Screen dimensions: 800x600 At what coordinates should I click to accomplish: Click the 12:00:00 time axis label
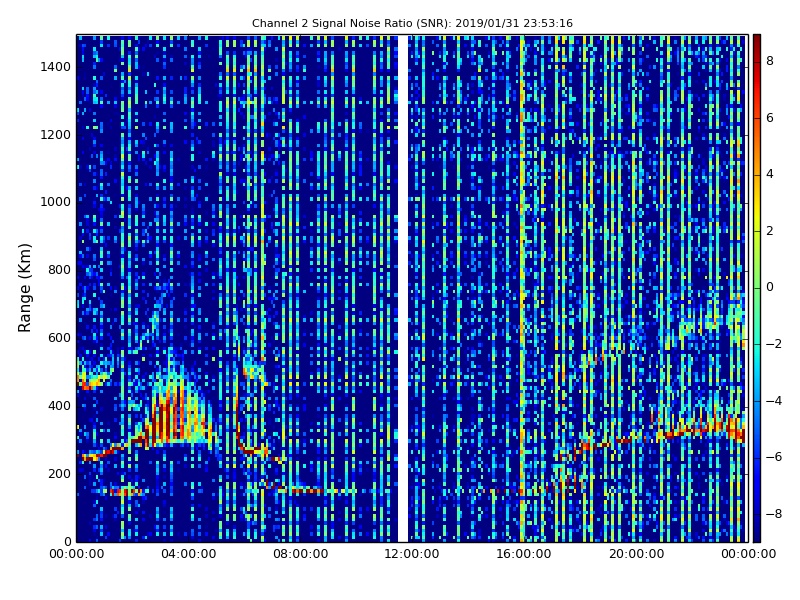pos(412,554)
